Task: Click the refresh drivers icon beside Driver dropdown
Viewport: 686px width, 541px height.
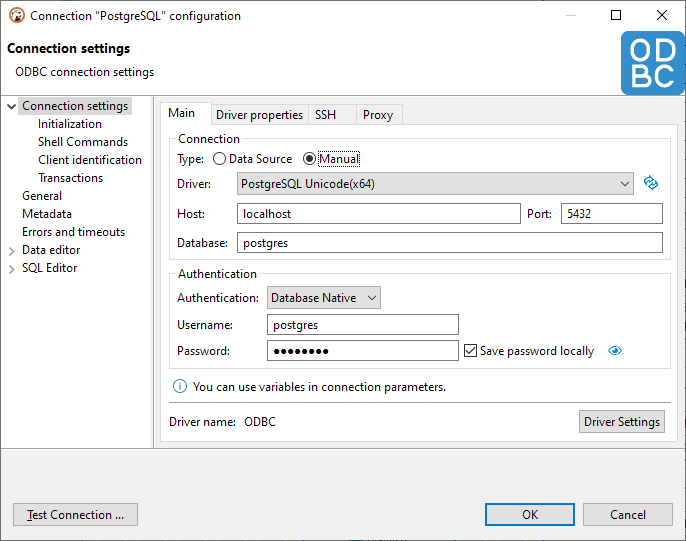Action: click(x=651, y=183)
